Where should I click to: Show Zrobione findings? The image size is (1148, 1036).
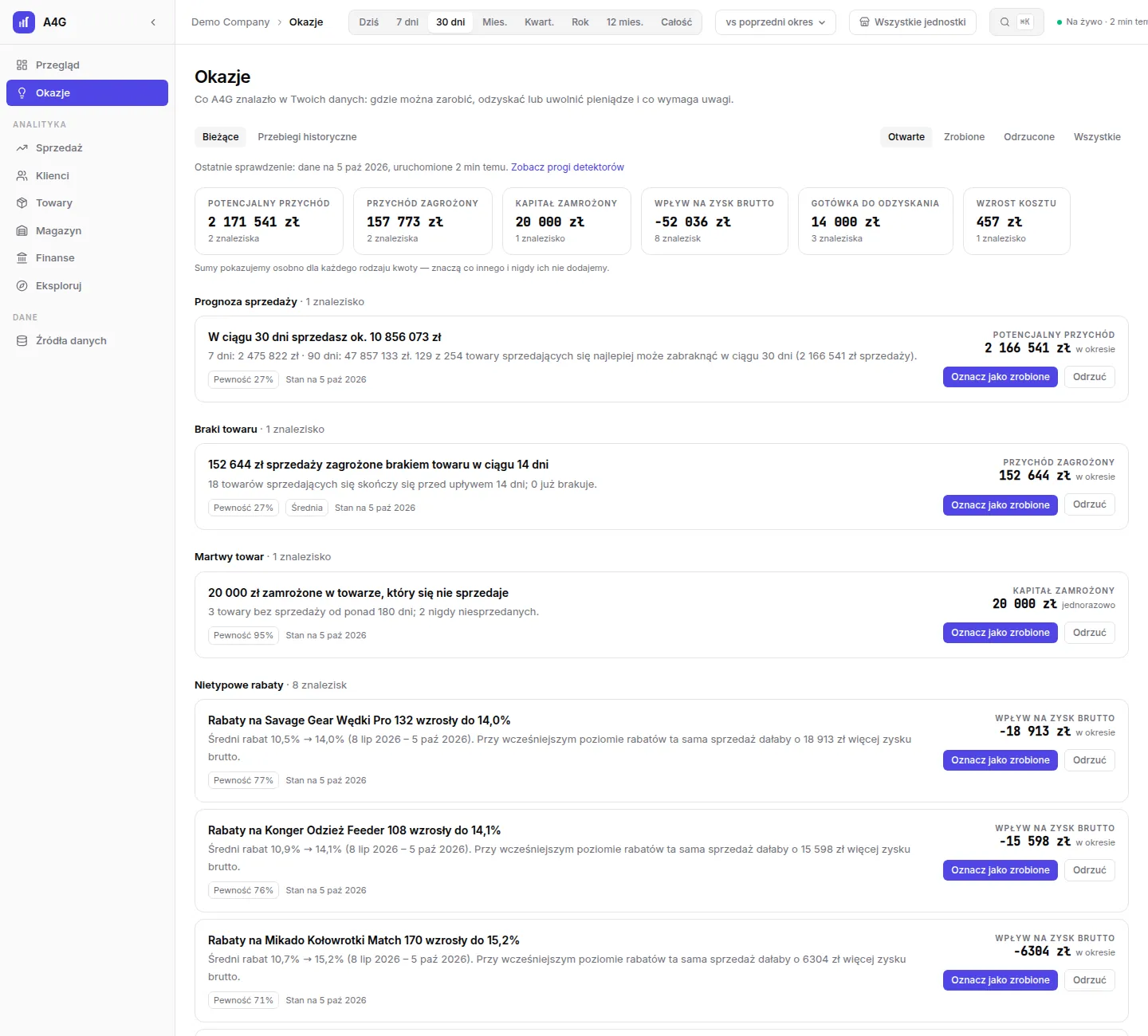coord(964,137)
